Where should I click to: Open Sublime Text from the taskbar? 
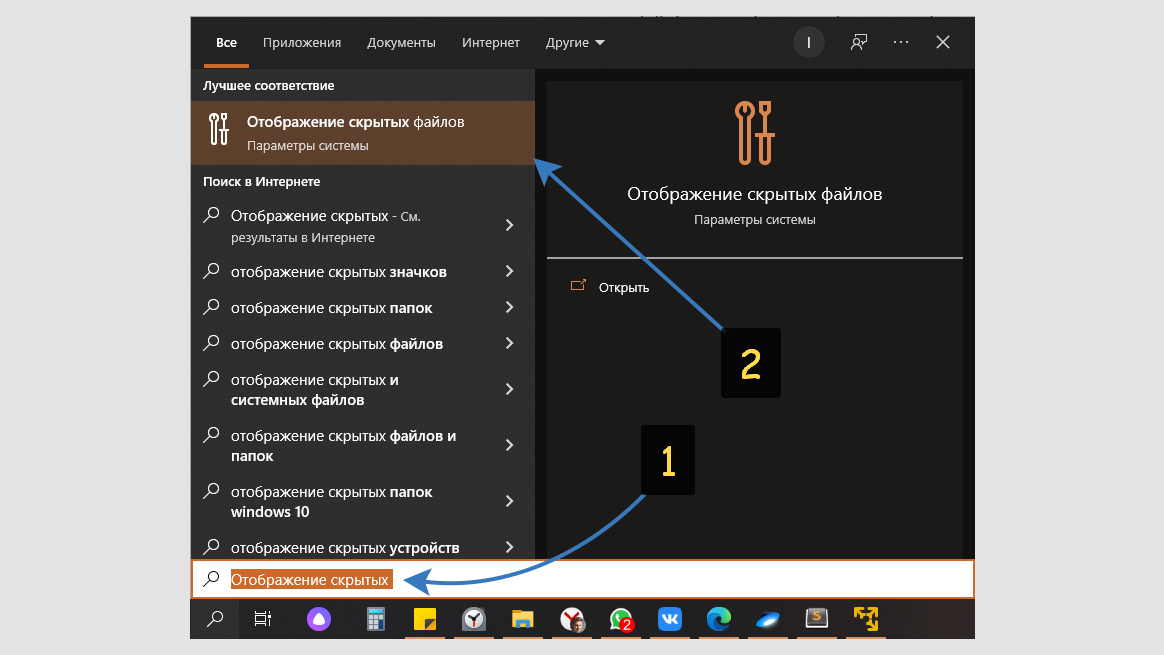click(817, 618)
